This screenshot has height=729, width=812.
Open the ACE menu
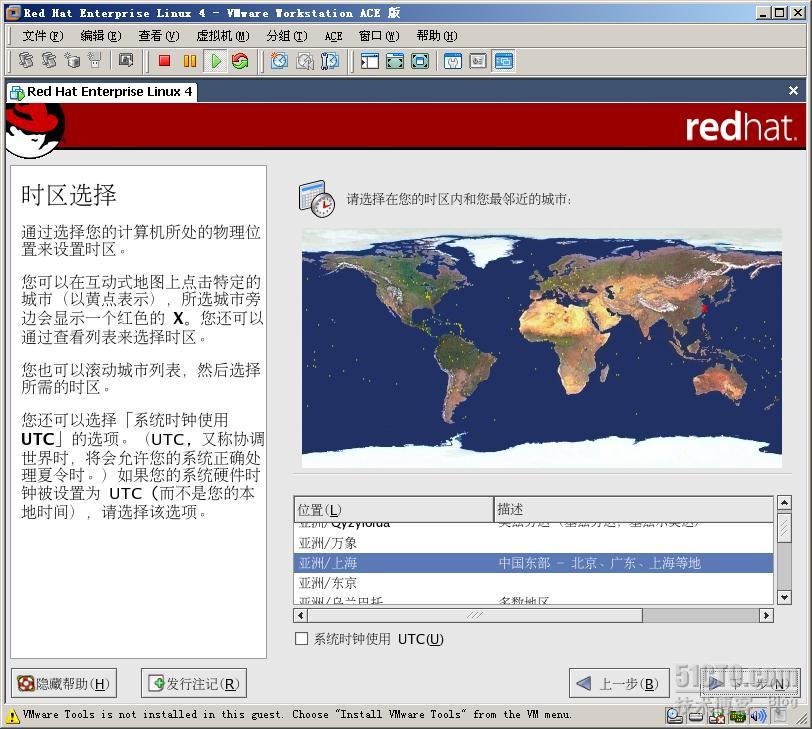click(x=334, y=36)
